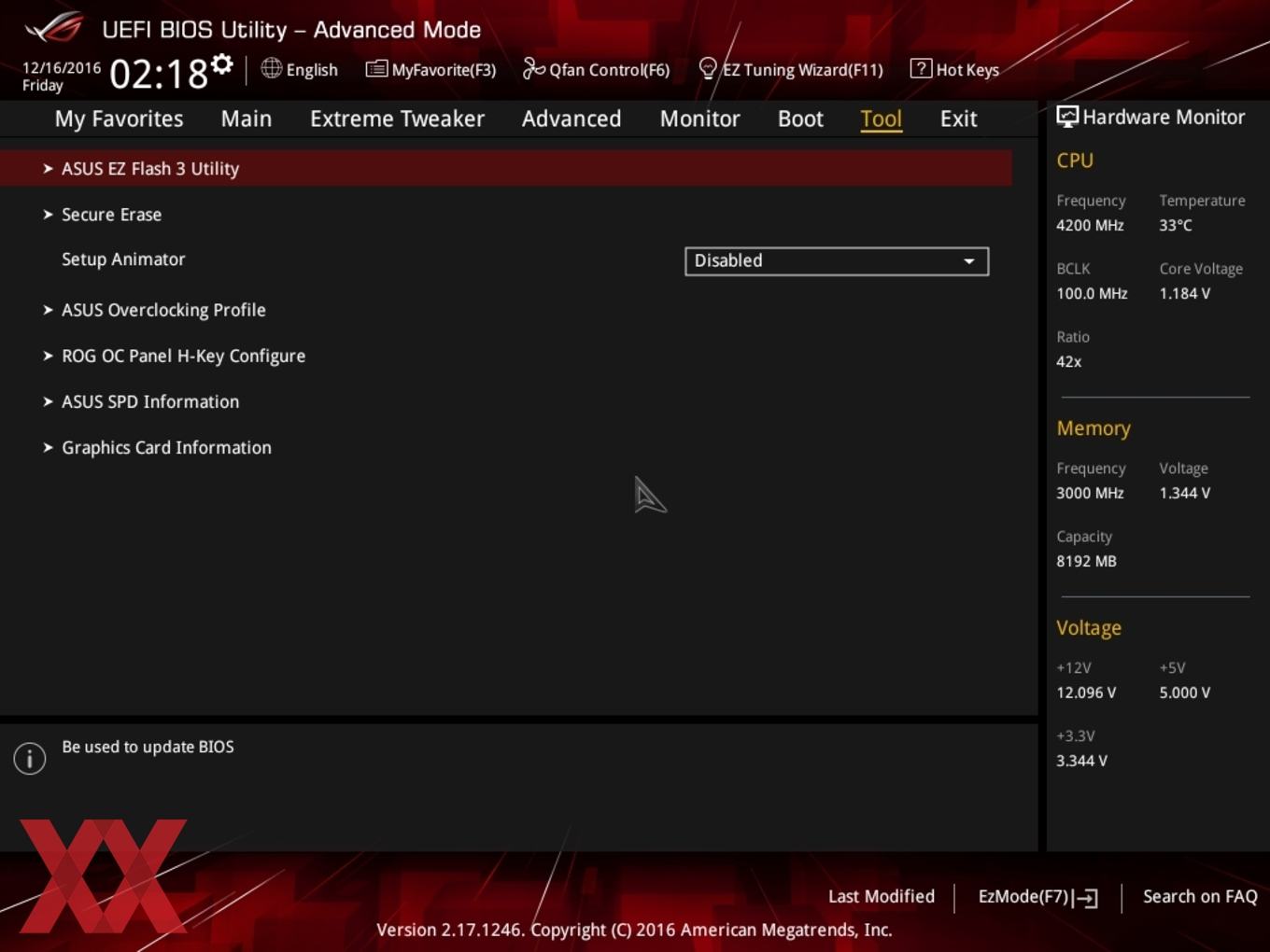The image size is (1270, 952).
Task: Expand ASUS SPD Information arrow
Action: (48, 401)
